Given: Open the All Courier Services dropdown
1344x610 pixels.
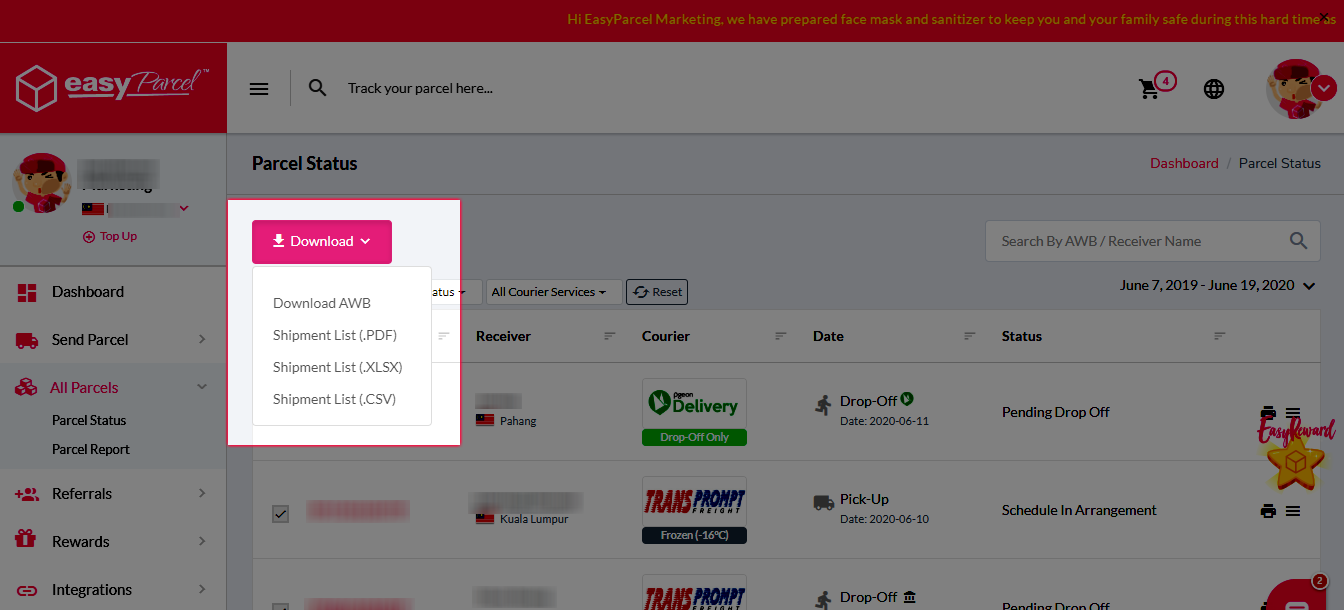Looking at the screenshot, I should click(554, 292).
